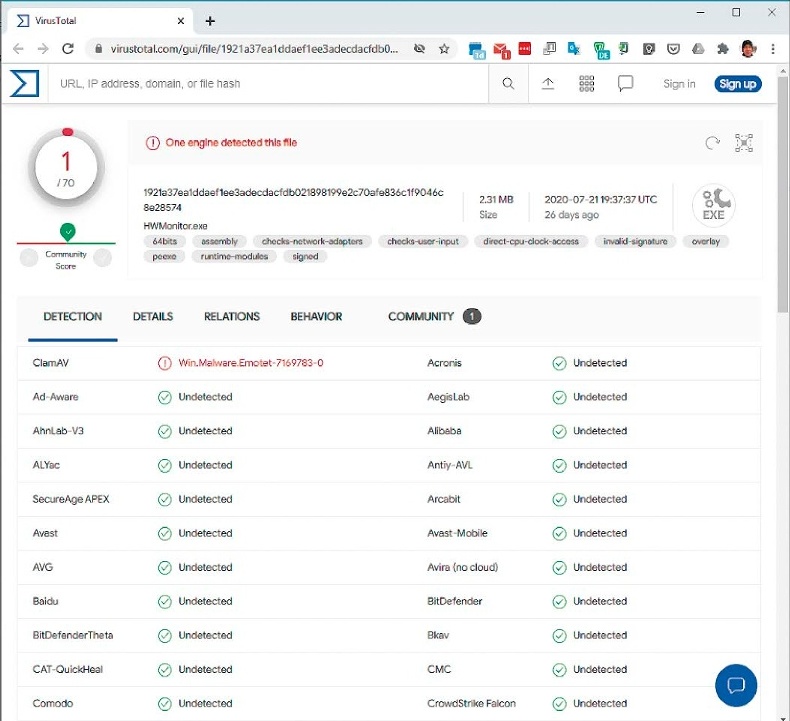Click the header comment bubble icon
790x721 pixels.
[x=625, y=84]
